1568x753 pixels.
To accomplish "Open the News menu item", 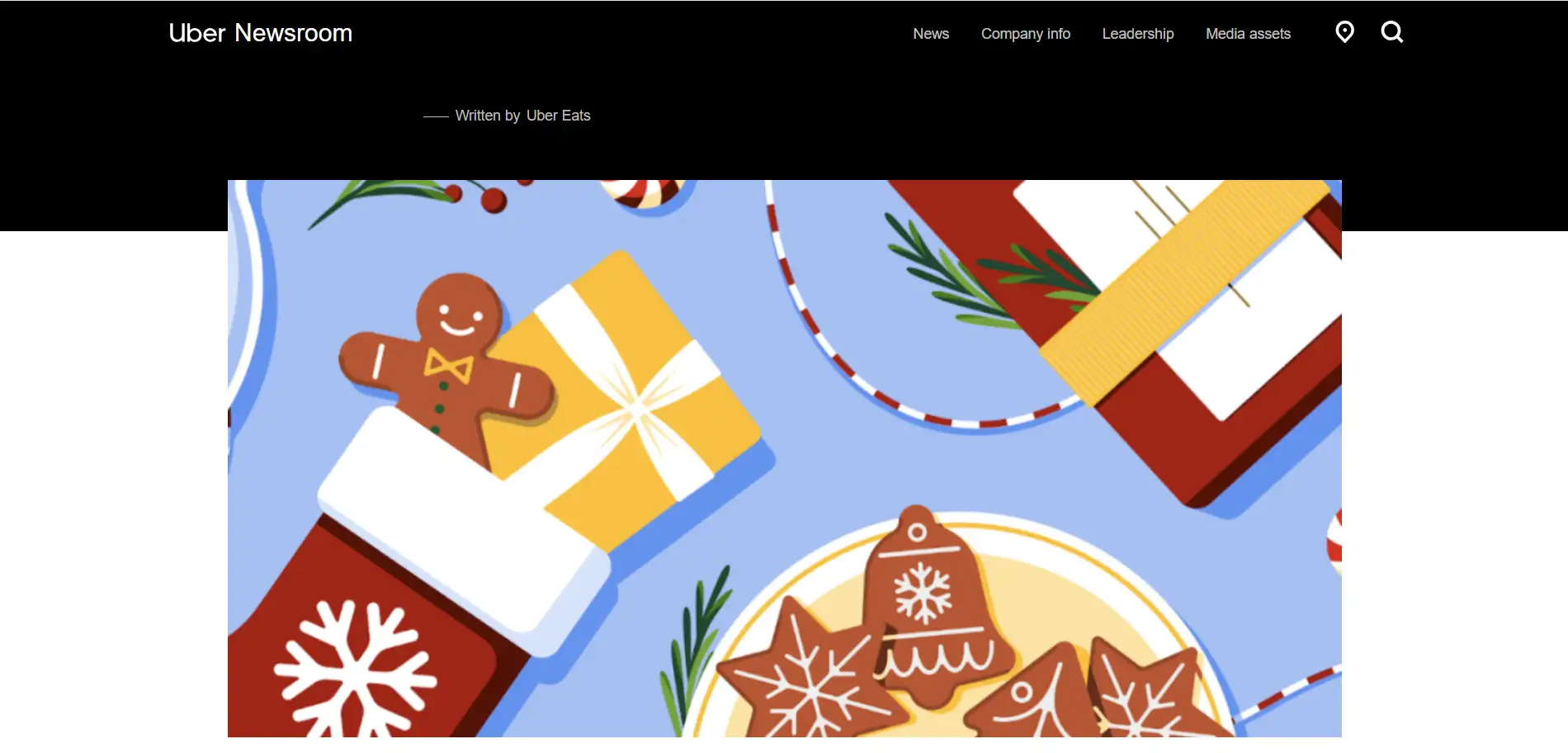I will pyautogui.click(x=931, y=34).
